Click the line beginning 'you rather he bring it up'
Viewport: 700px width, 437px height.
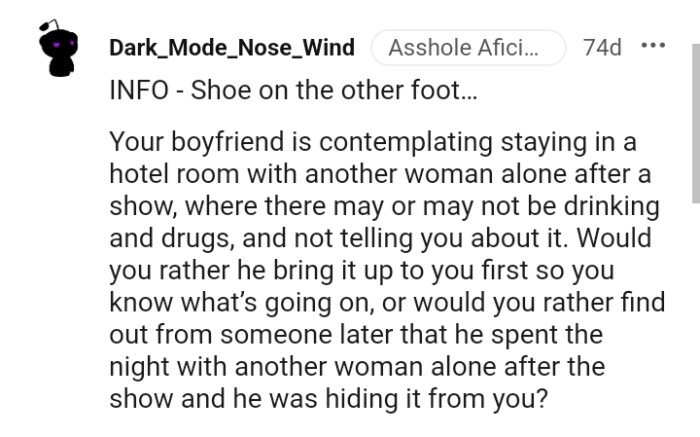(x=362, y=271)
